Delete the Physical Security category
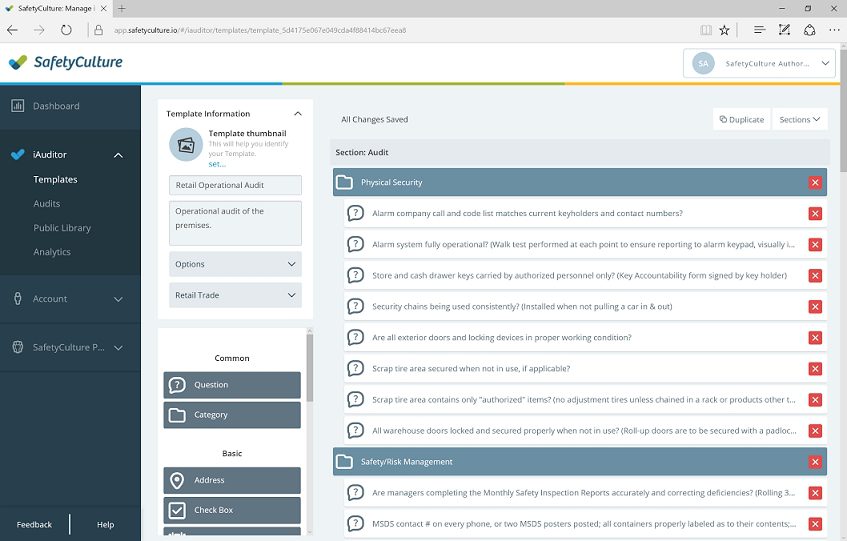Image resolution: width=847 pixels, height=541 pixels. tap(815, 183)
